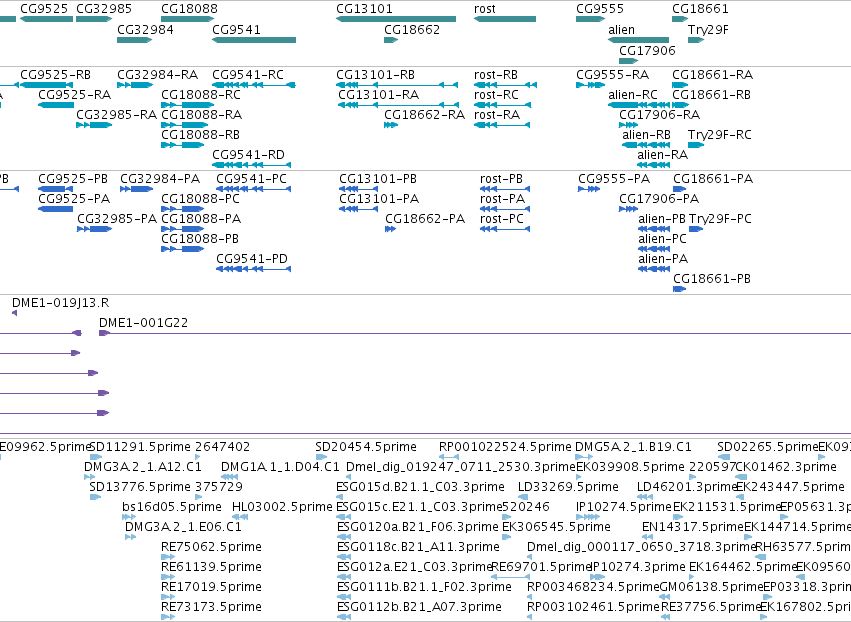This screenshot has width=851, height=622.
Task: Click the CG9555 gene glyph
Action: [590, 19]
